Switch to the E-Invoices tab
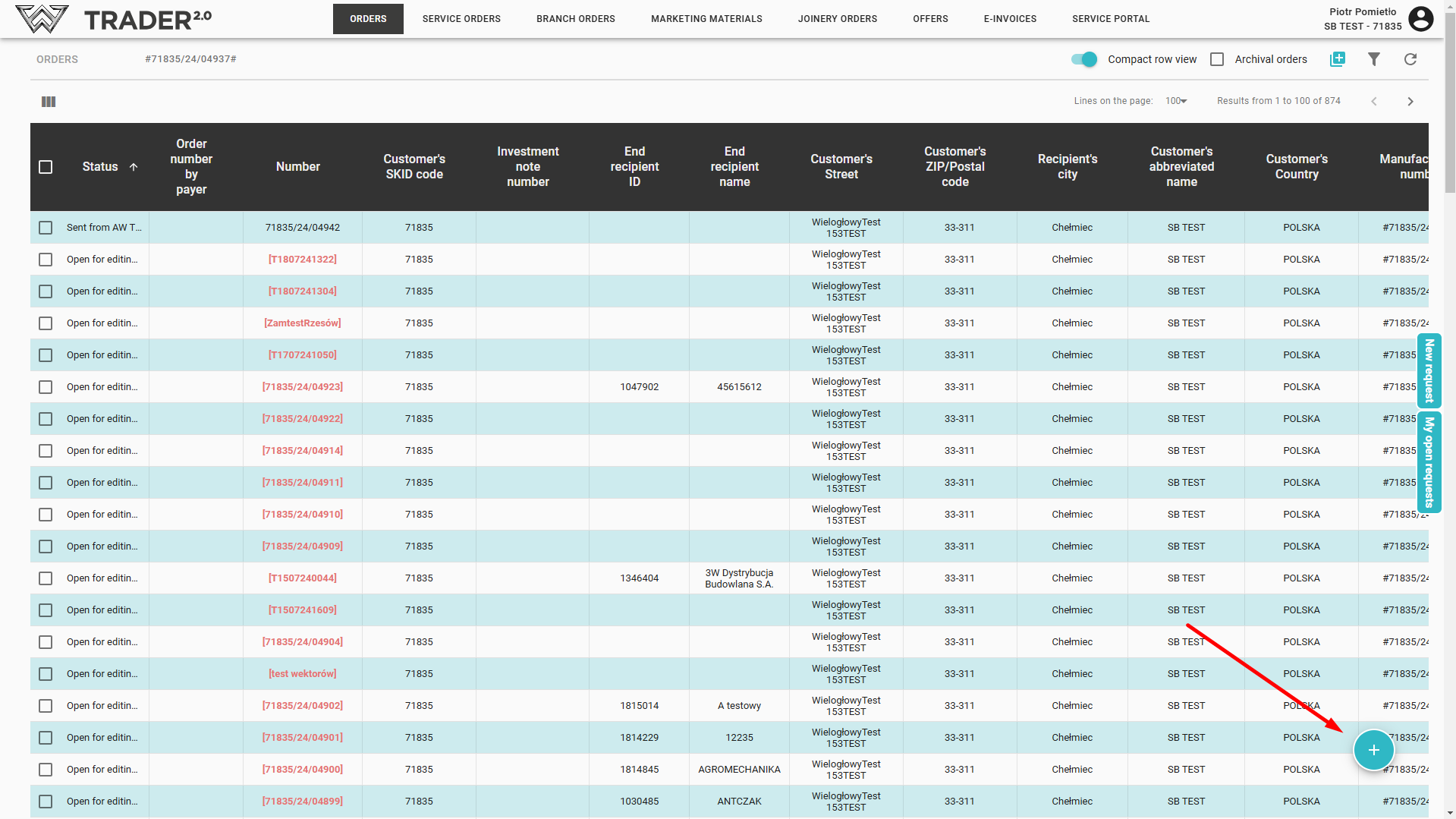The height and width of the screenshot is (819, 1456). click(x=1010, y=19)
